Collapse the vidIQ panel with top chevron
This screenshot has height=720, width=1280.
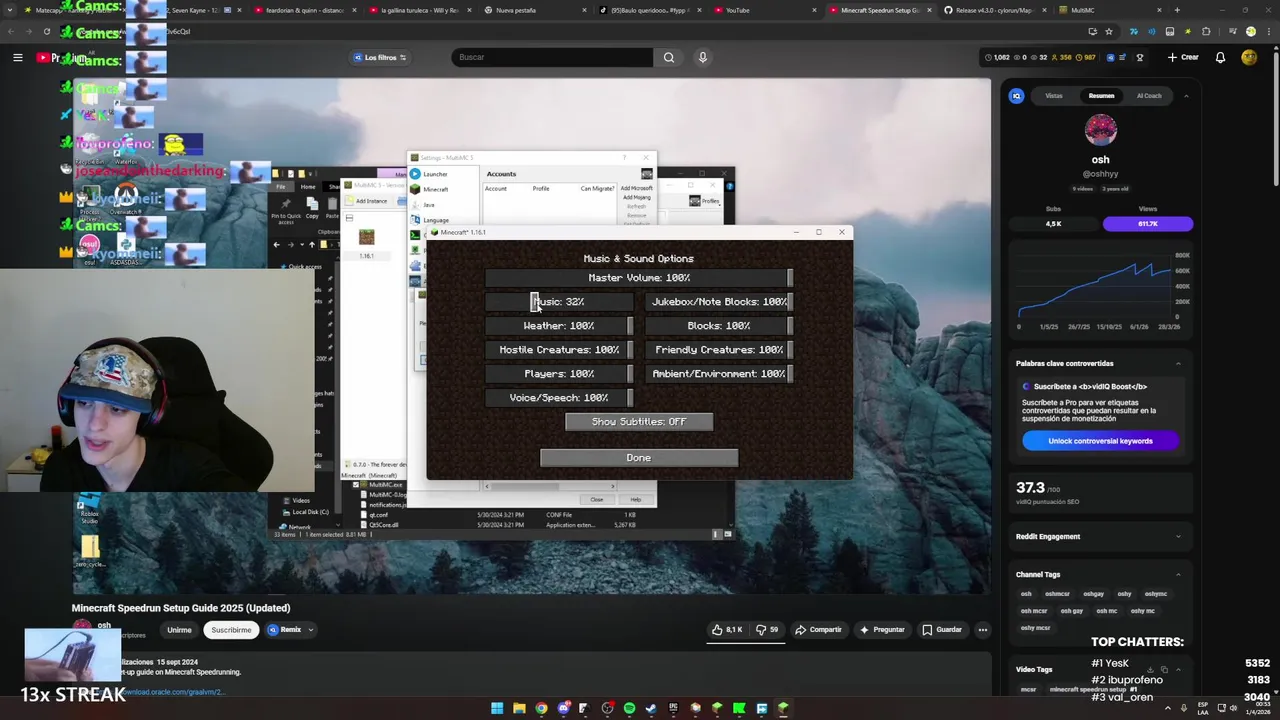[1186, 96]
